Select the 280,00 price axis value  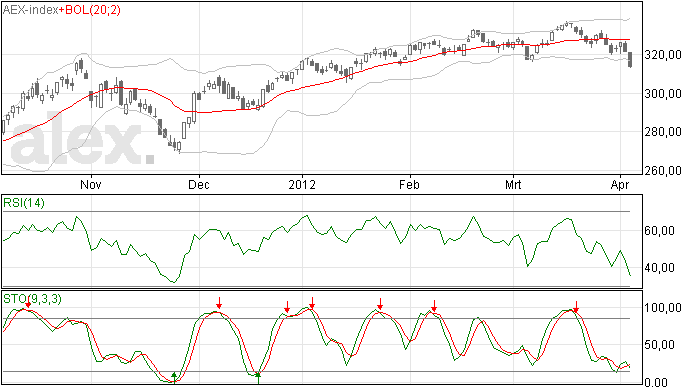pyautogui.click(x=663, y=132)
